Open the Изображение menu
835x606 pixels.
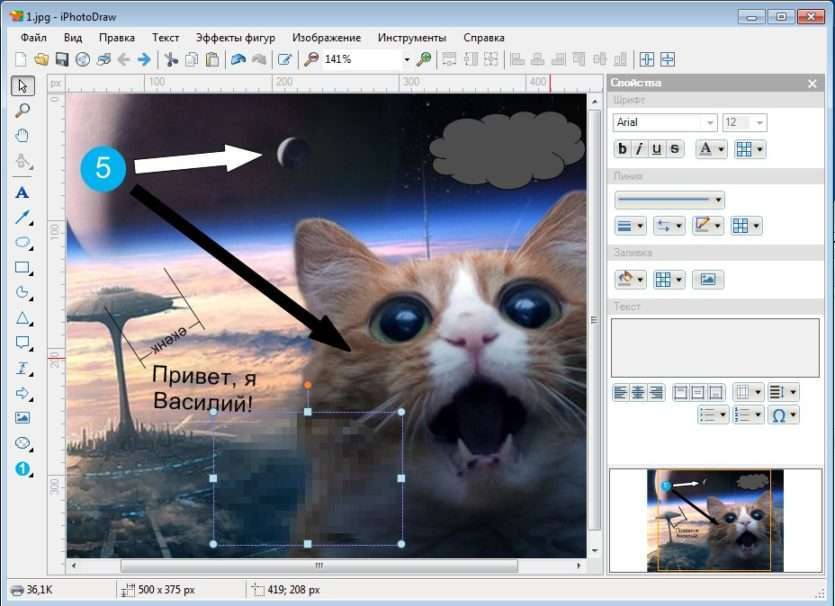[x=326, y=38]
